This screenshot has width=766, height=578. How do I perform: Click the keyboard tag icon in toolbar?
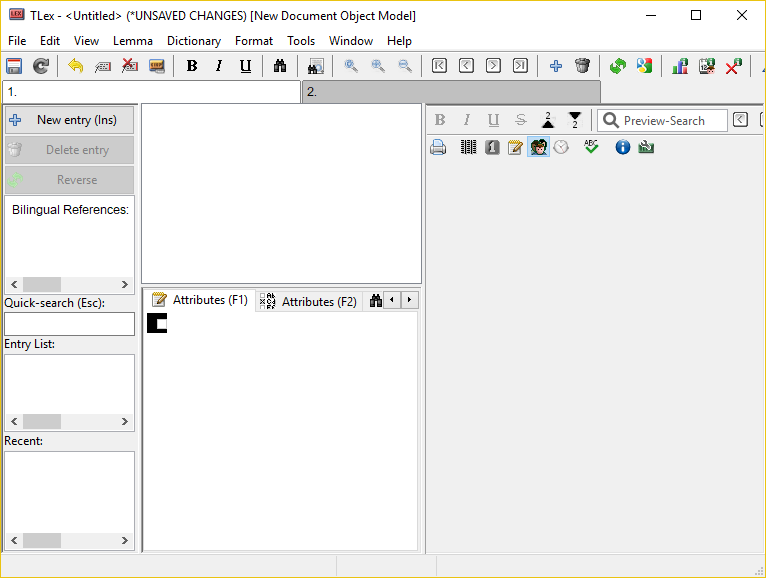coord(103,65)
